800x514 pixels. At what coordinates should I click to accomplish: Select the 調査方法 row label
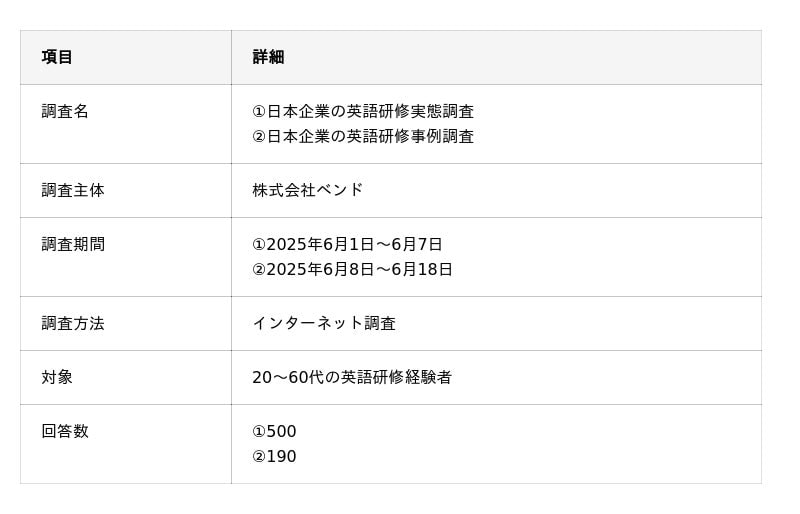tap(73, 324)
